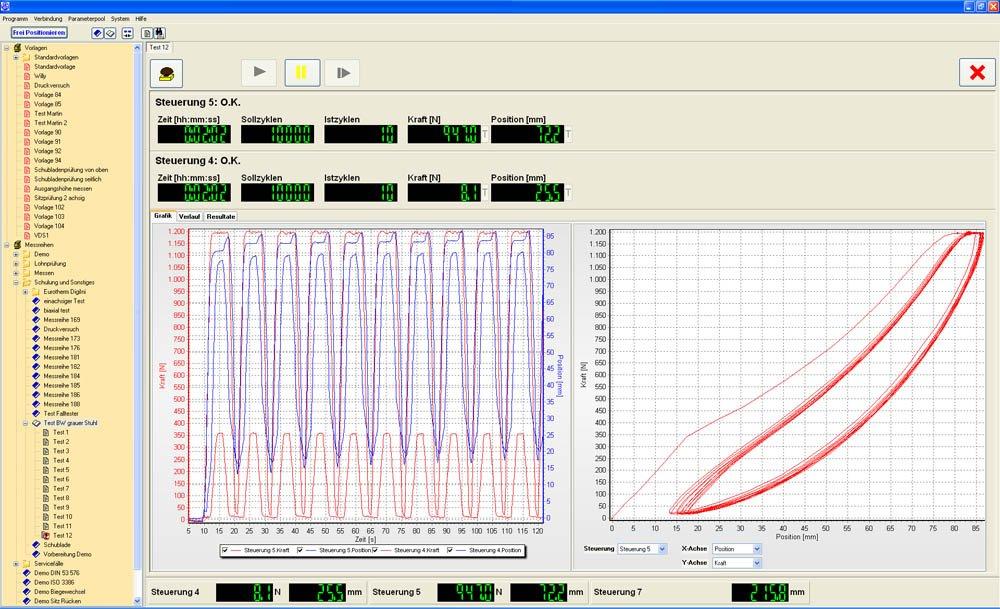Click the Frei Positionieren button

click(x=39, y=33)
